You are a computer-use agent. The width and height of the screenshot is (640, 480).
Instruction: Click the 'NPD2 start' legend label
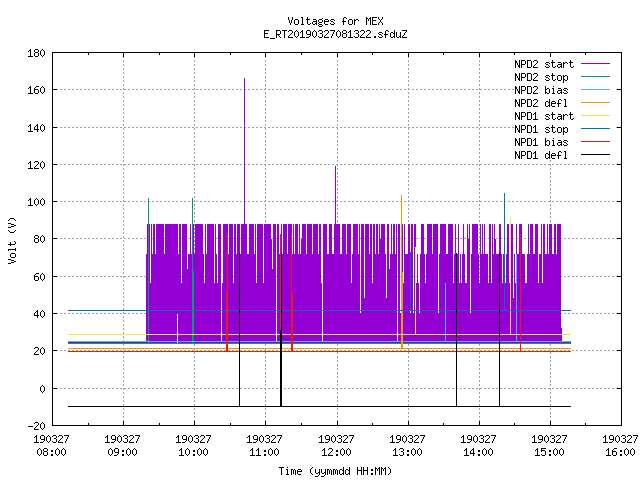[544, 64]
